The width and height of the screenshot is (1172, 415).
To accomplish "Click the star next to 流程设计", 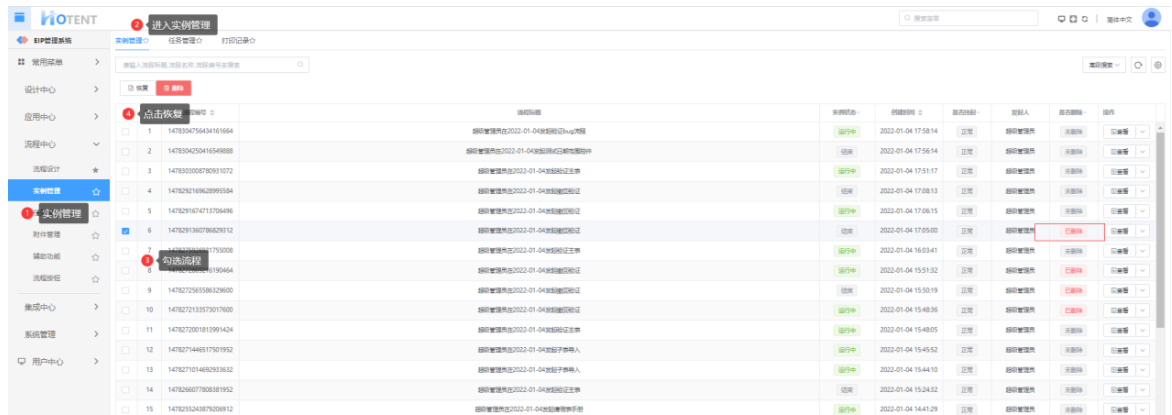I will tap(96, 170).
